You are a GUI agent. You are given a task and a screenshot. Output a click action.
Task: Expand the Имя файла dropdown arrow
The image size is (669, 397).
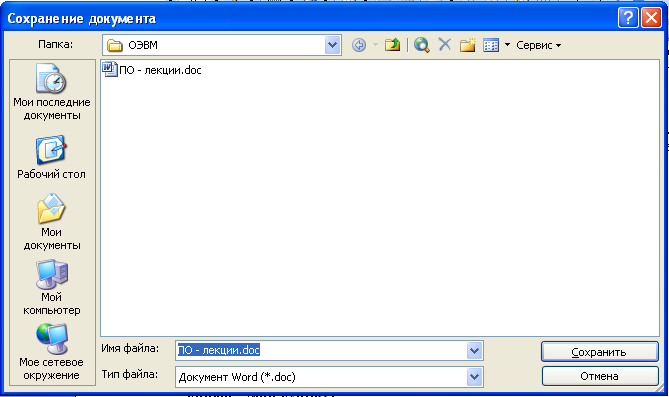coord(474,351)
